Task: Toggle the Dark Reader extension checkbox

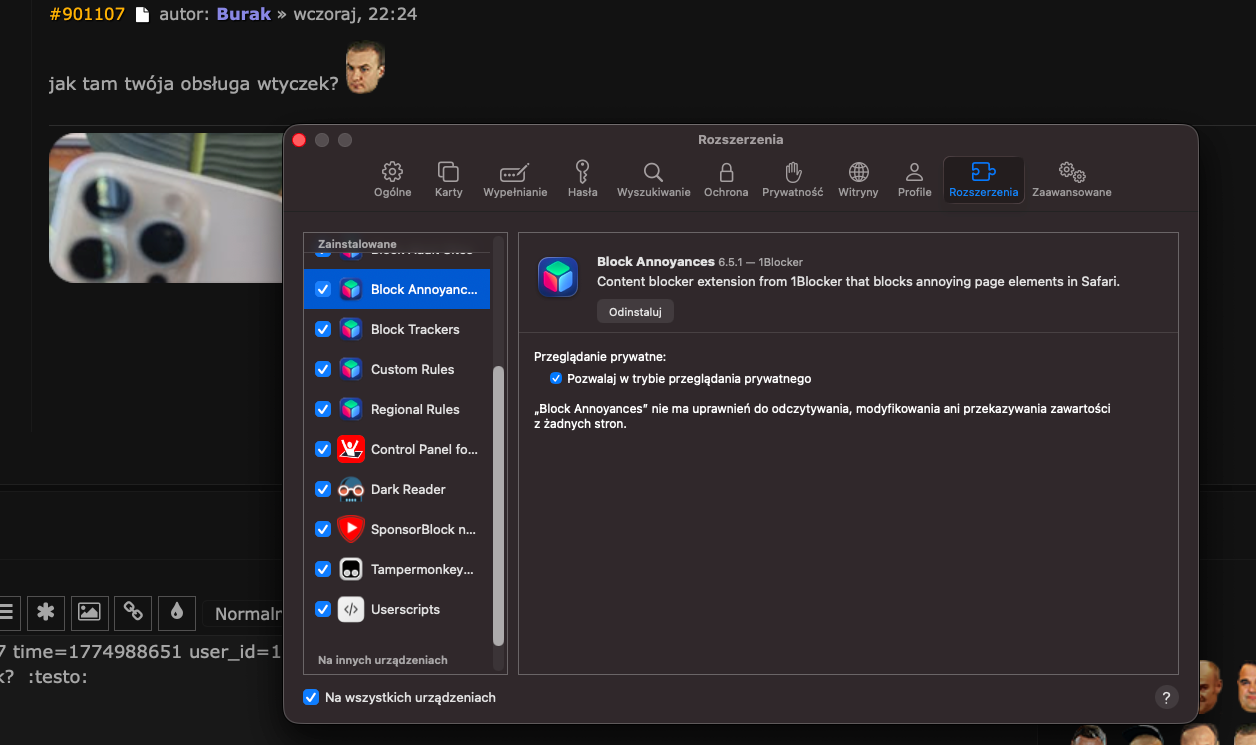Action: click(323, 489)
